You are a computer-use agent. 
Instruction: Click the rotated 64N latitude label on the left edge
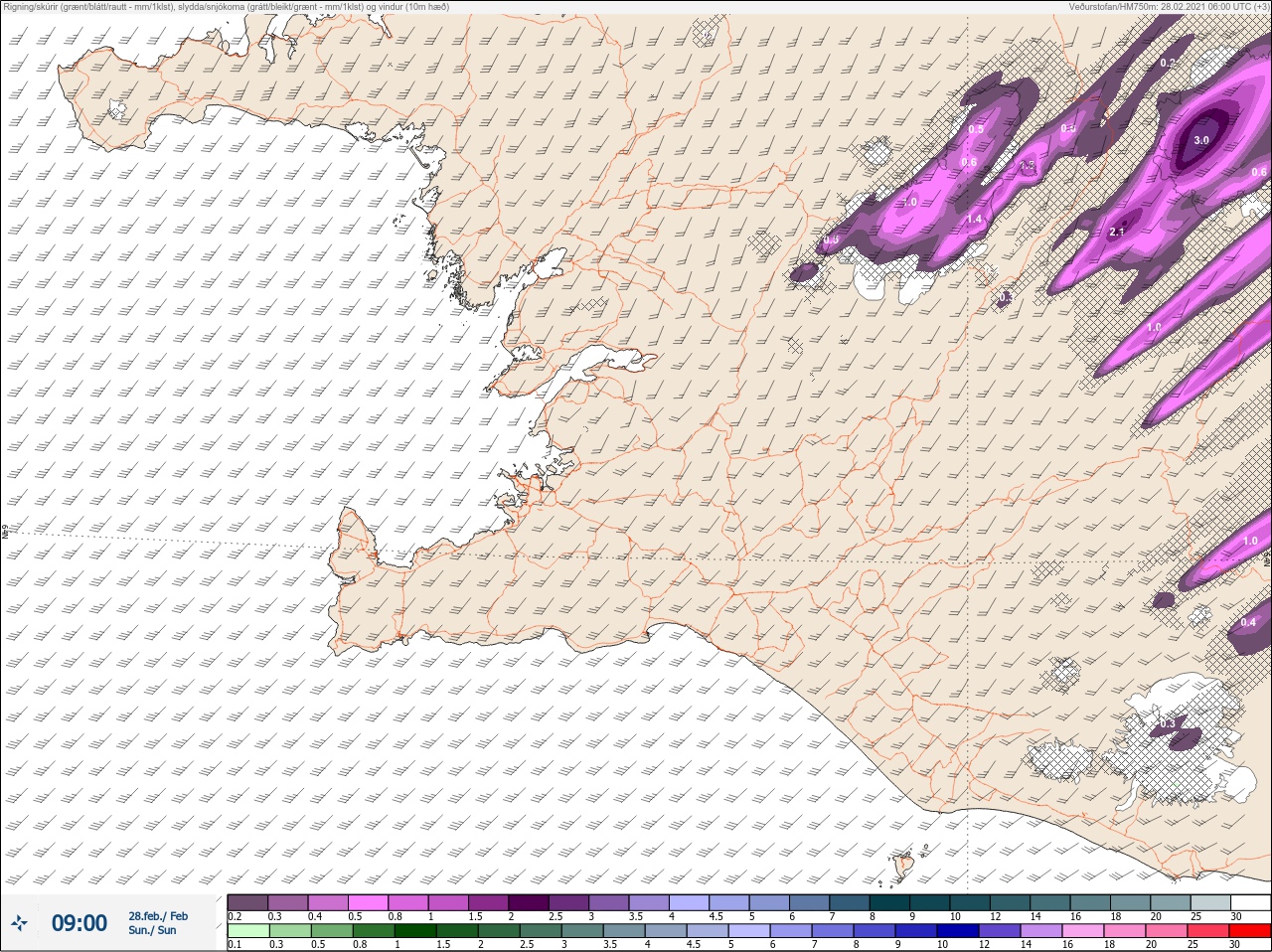5,532
